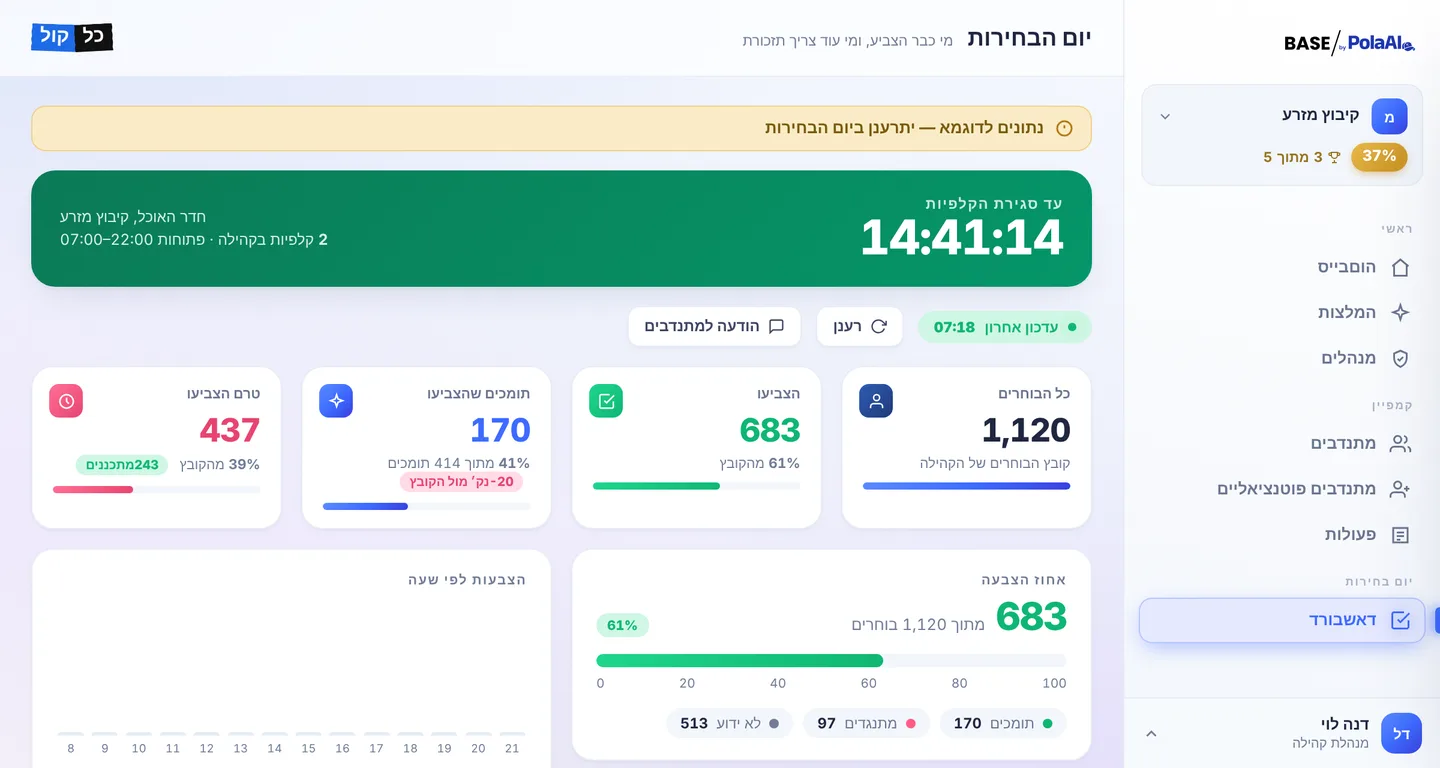Click the BASE by PolaAI logo
This screenshot has width=1440, height=768.
tap(1349, 42)
